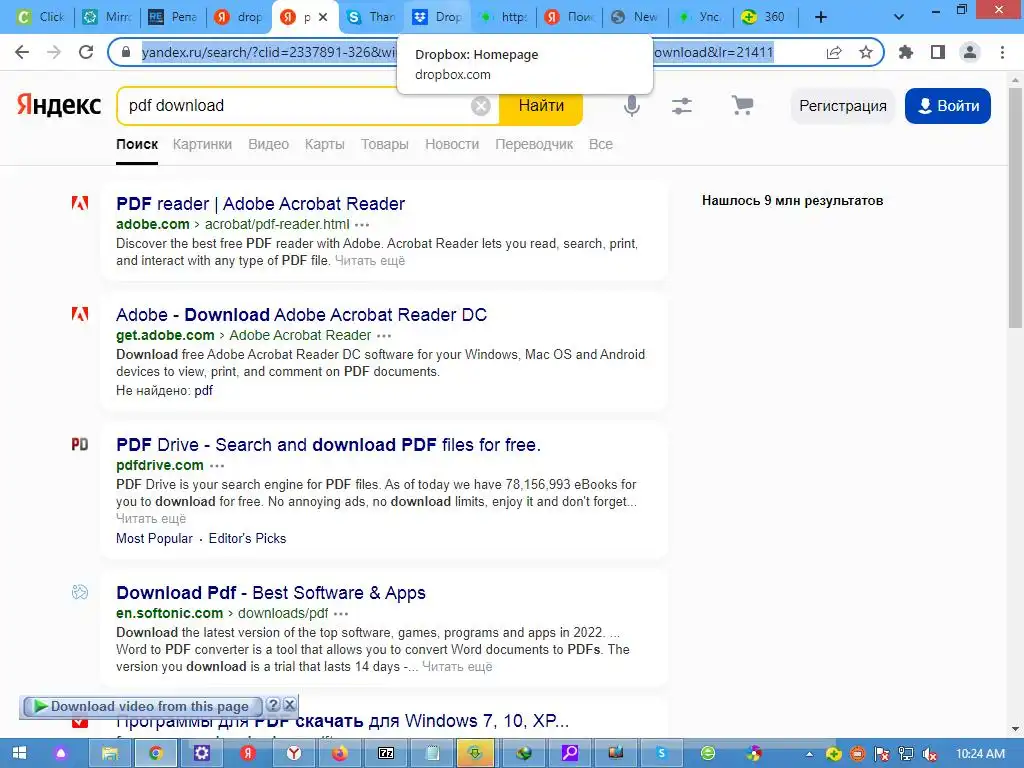The height and width of the screenshot is (768, 1024).
Task: Expand options dots next to Adobe Acrobat Reader path
Action: point(384,336)
